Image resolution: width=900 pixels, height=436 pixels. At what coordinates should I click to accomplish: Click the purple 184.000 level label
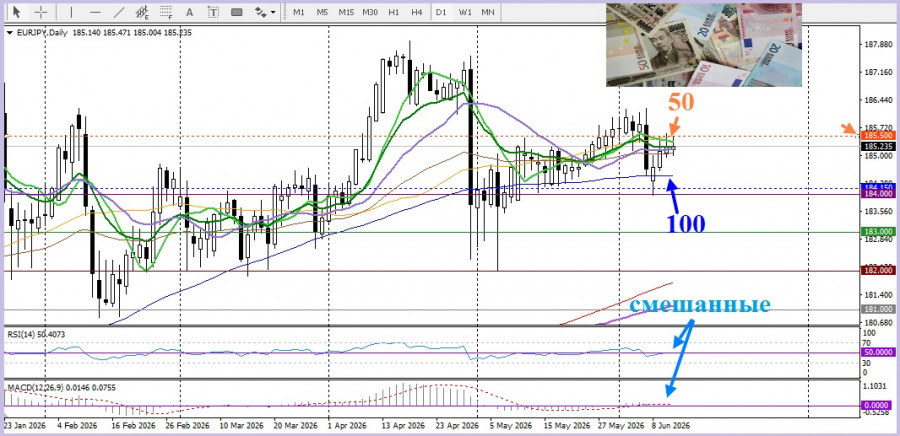(876, 194)
